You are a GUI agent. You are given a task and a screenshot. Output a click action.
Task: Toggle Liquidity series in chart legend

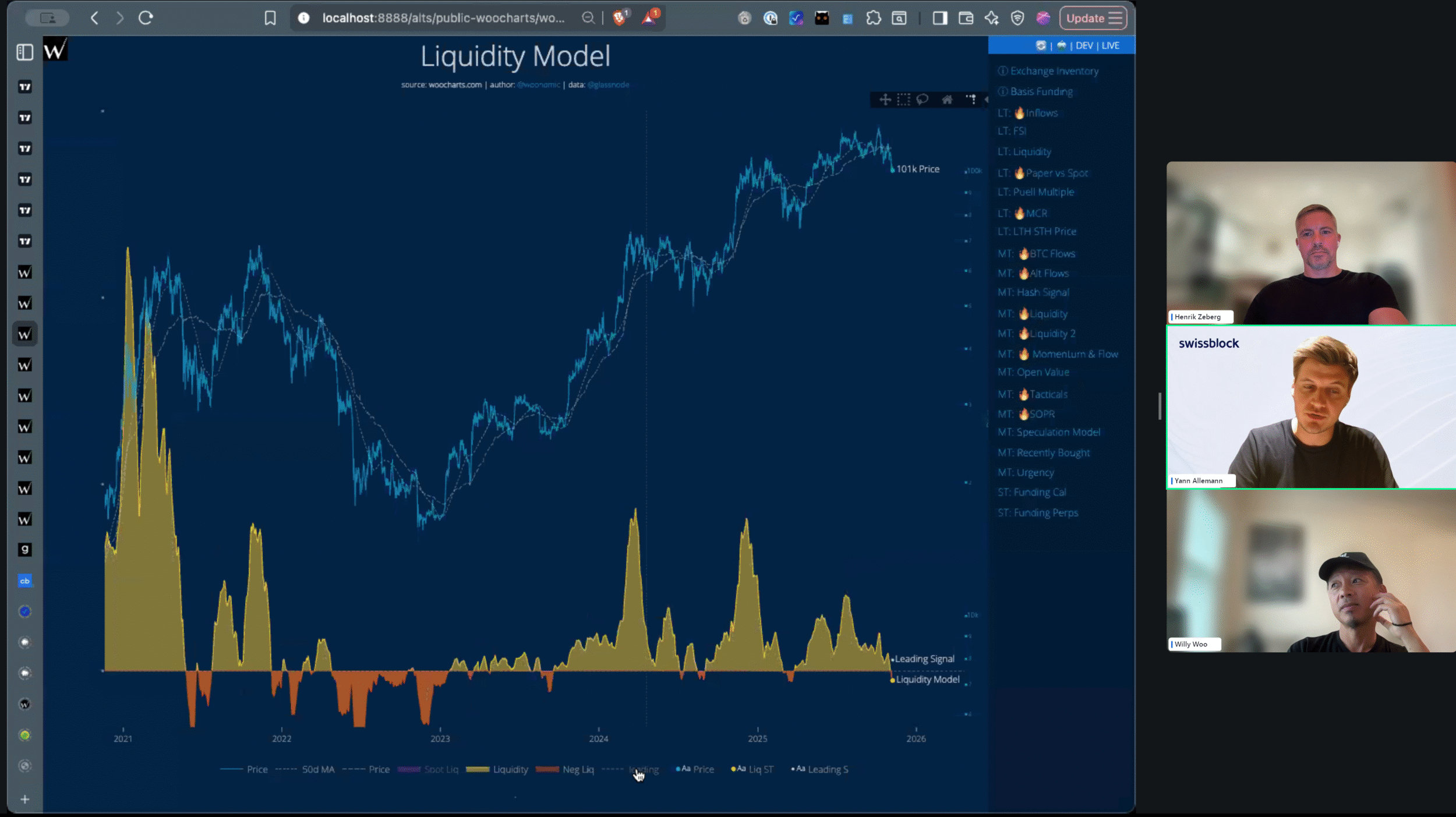point(510,769)
